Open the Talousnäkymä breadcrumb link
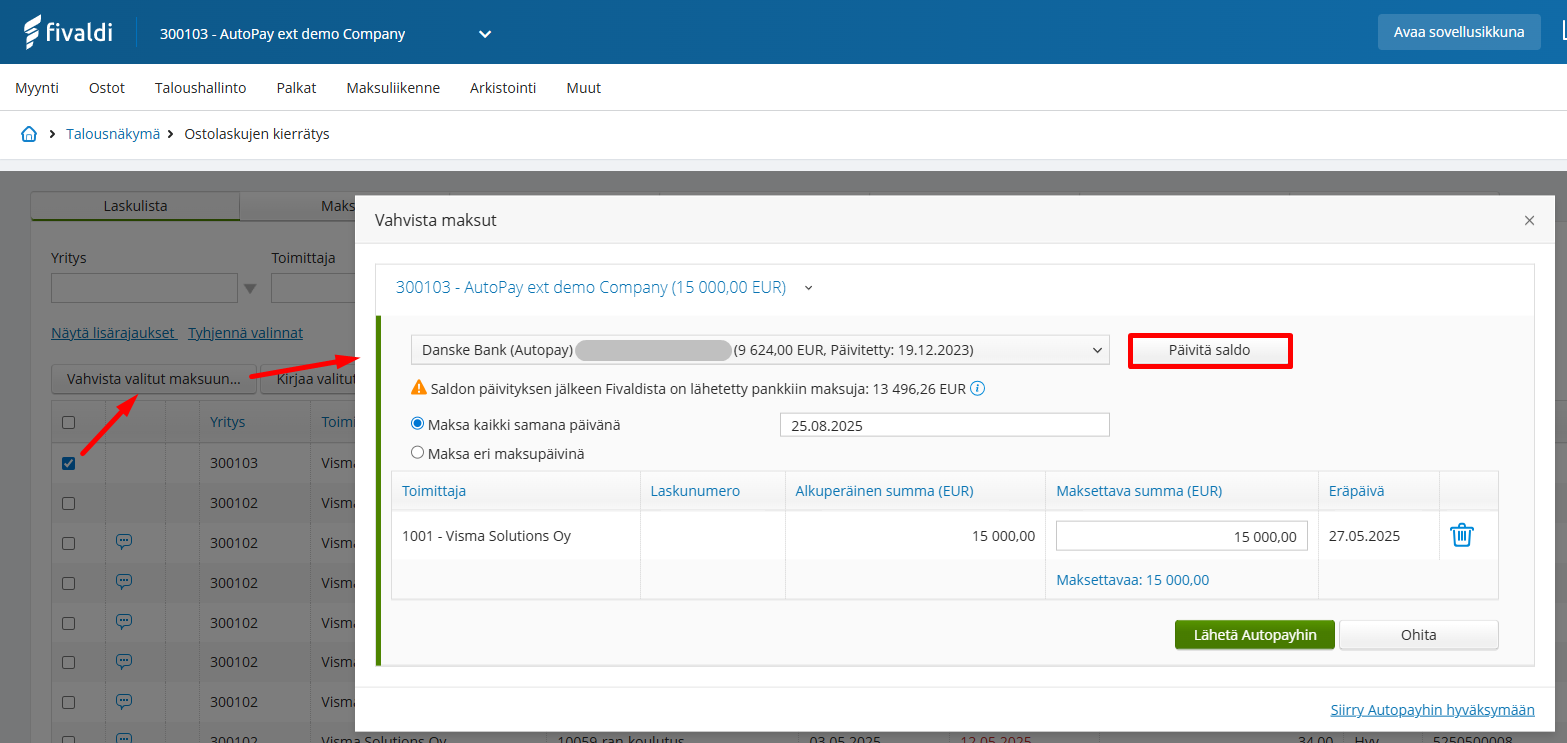This screenshot has height=743, width=1567. (113, 134)
